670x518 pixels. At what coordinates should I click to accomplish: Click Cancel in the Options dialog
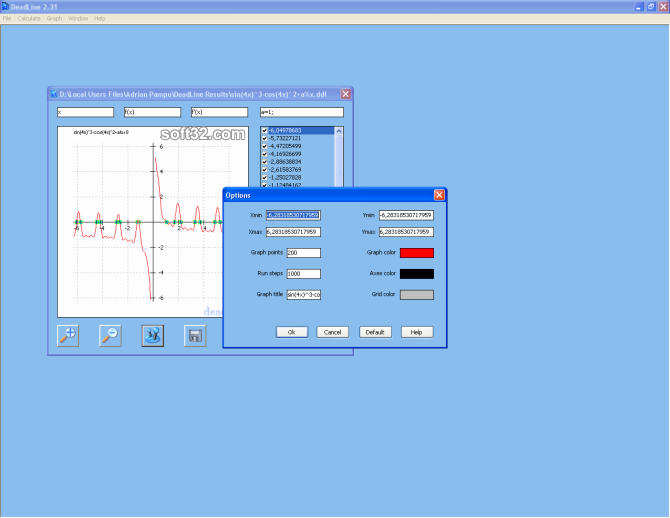(x=333, y=332)
